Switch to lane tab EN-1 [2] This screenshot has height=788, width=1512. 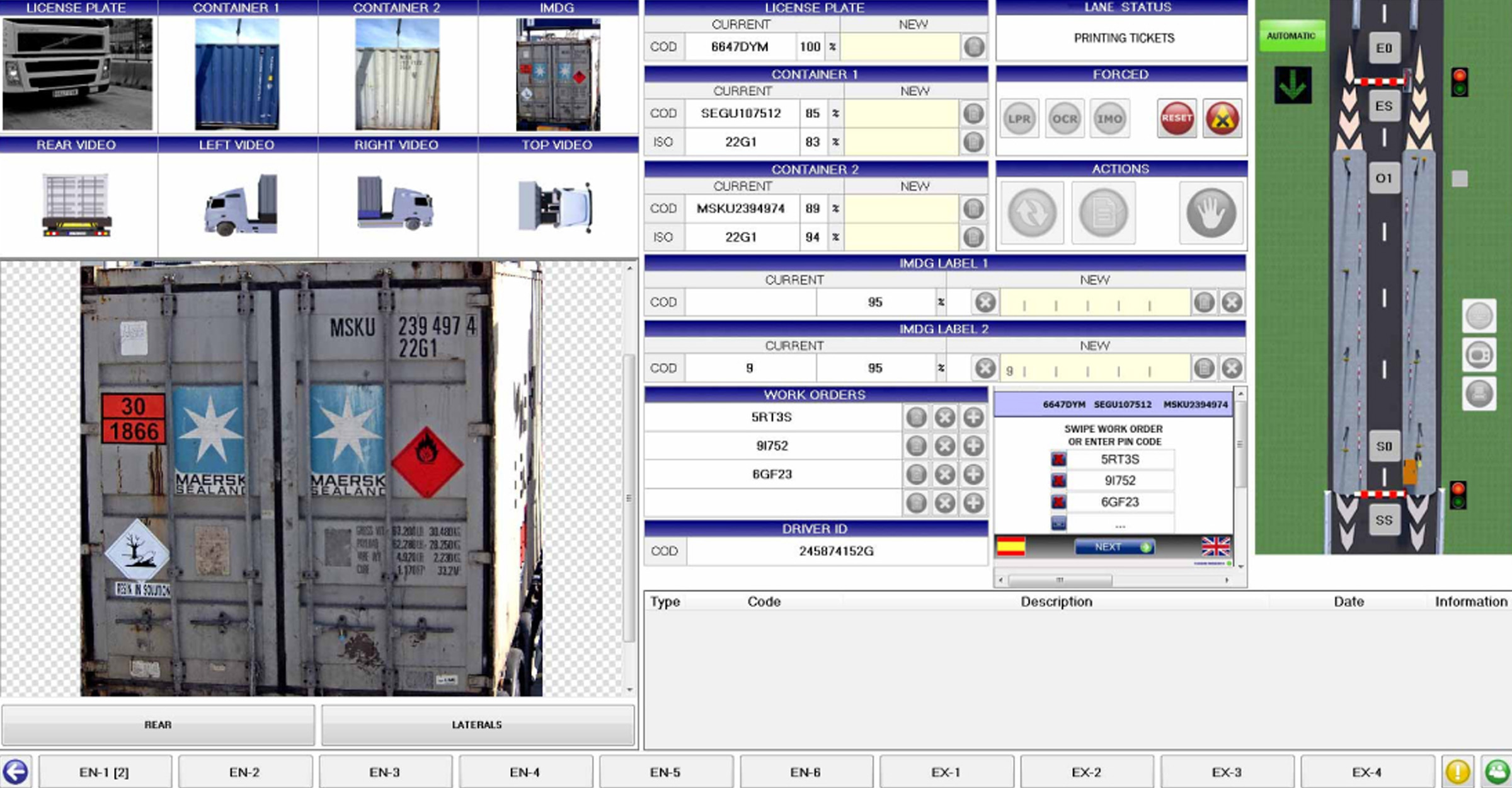[105, 772]
